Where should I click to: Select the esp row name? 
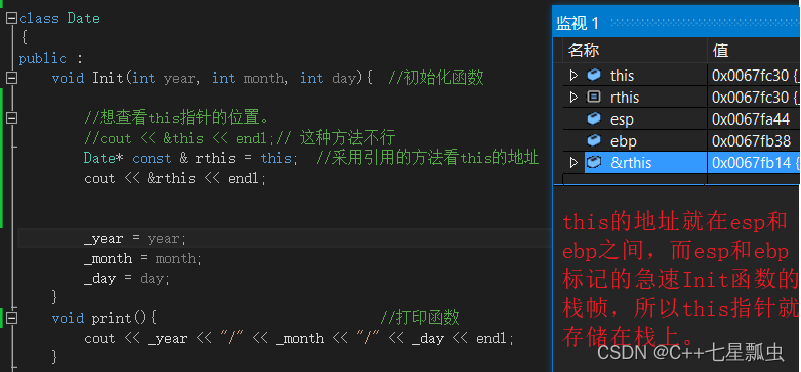[622, 120]
